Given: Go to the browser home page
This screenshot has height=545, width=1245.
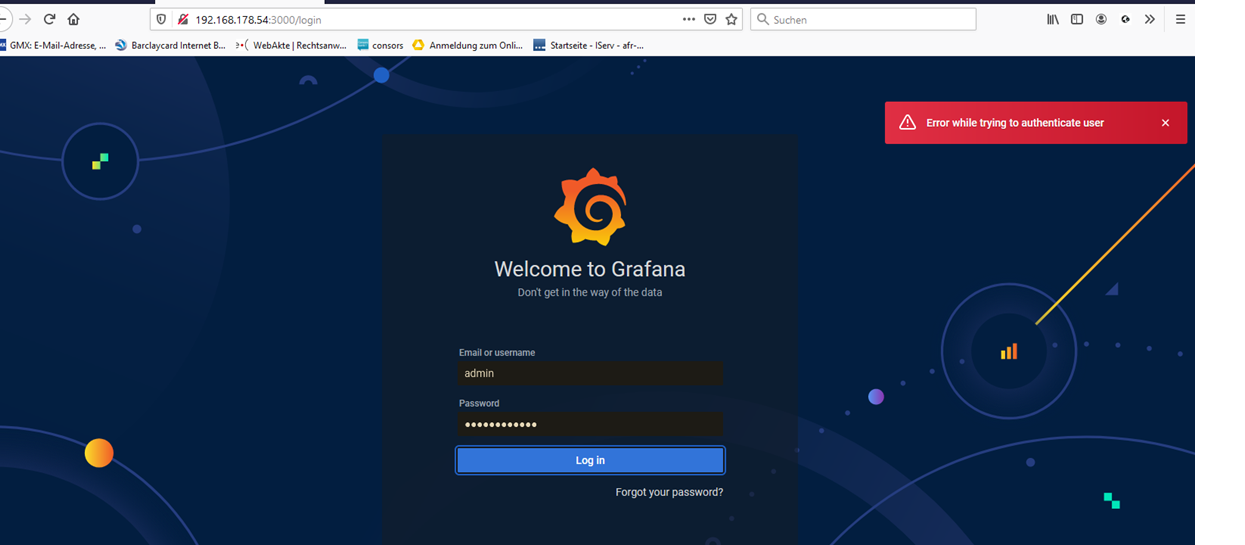Looking at the screenshot, I should (74, 19).
